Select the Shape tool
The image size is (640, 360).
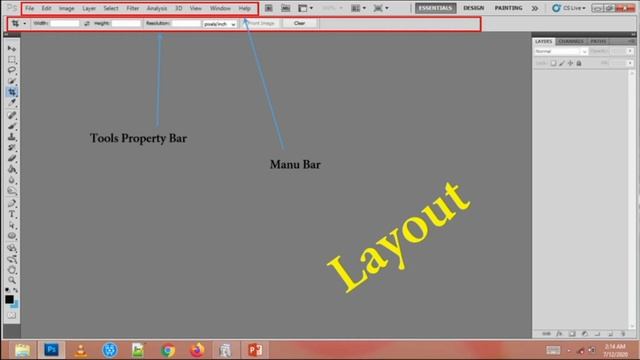(12, 236)
